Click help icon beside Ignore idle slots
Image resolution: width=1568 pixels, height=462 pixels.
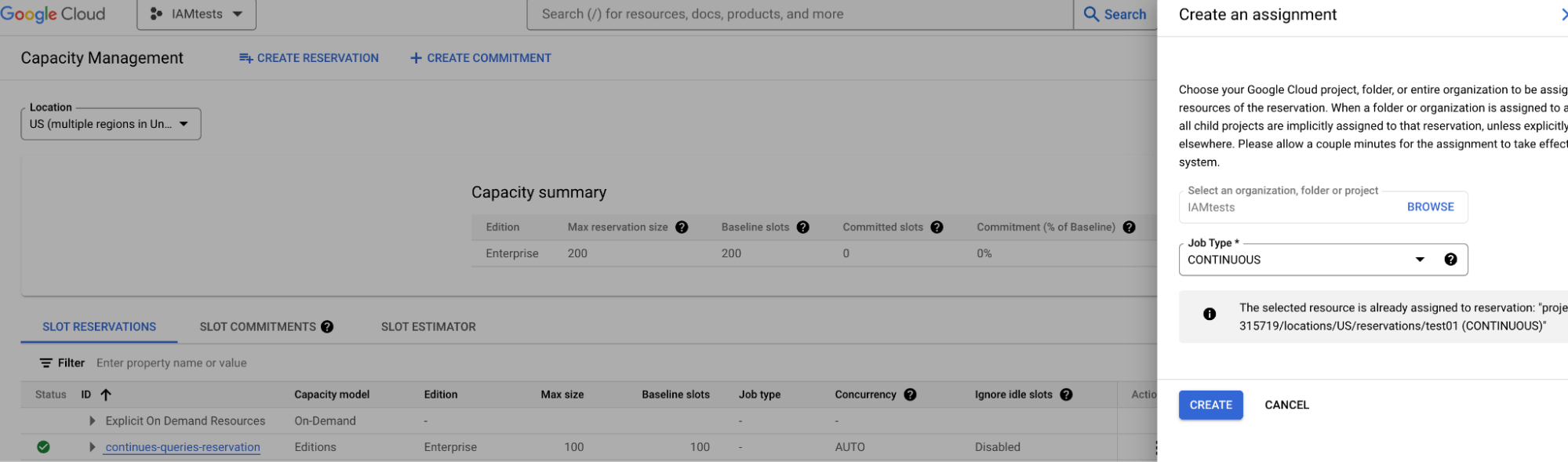[x=1066, y=395]
